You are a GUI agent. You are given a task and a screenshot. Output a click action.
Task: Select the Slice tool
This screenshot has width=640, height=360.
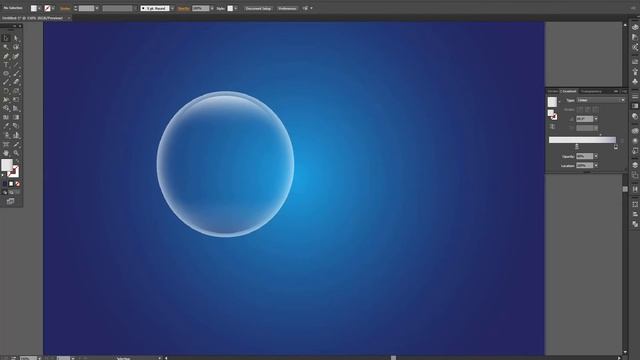click(x=16, y=144)
